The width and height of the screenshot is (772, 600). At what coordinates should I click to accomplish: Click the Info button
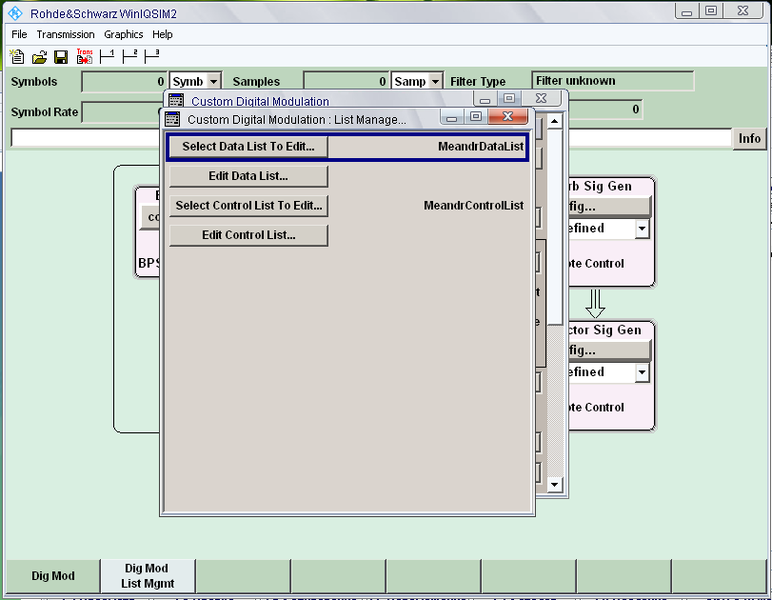click(x=750, y=139)
